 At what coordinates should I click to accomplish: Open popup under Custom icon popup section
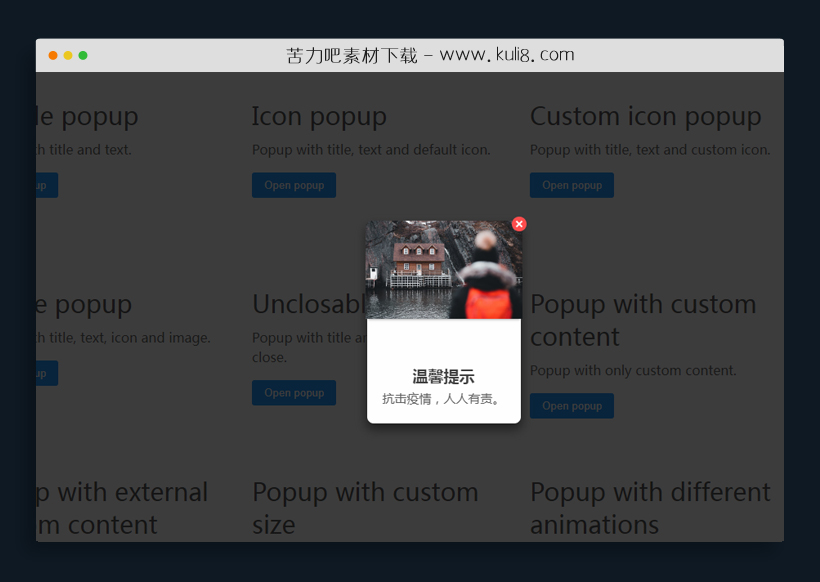point(571,185)
